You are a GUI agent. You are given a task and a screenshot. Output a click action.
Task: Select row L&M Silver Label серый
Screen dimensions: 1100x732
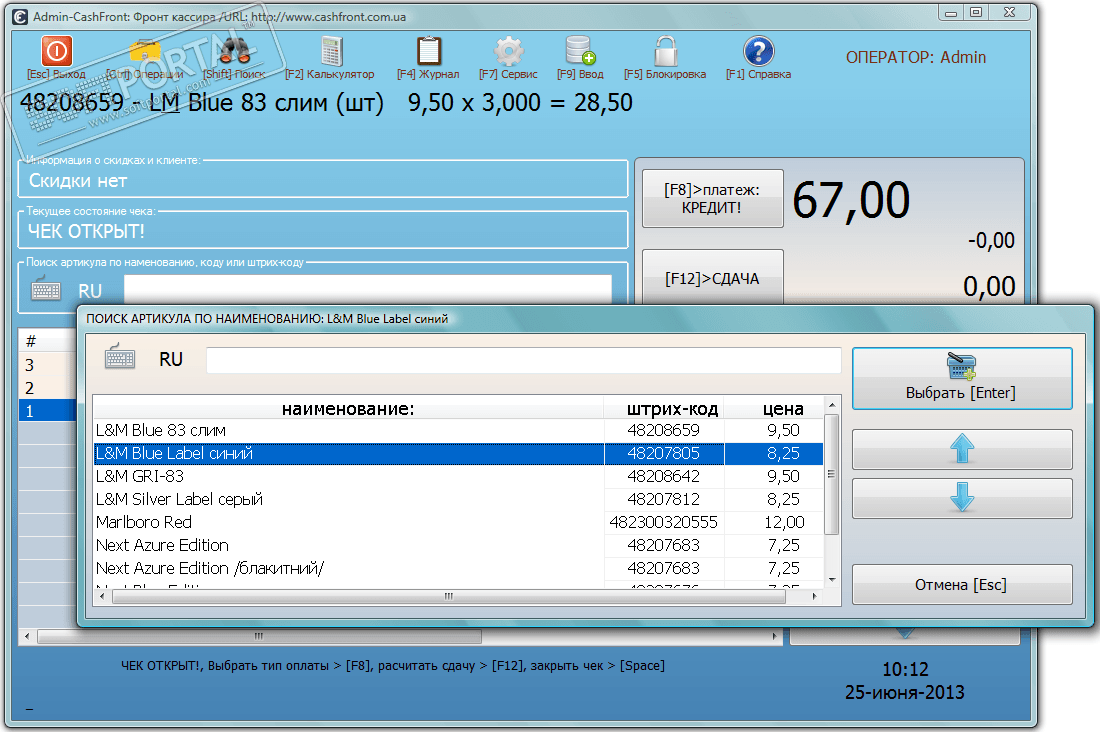(x=458, y=499)
